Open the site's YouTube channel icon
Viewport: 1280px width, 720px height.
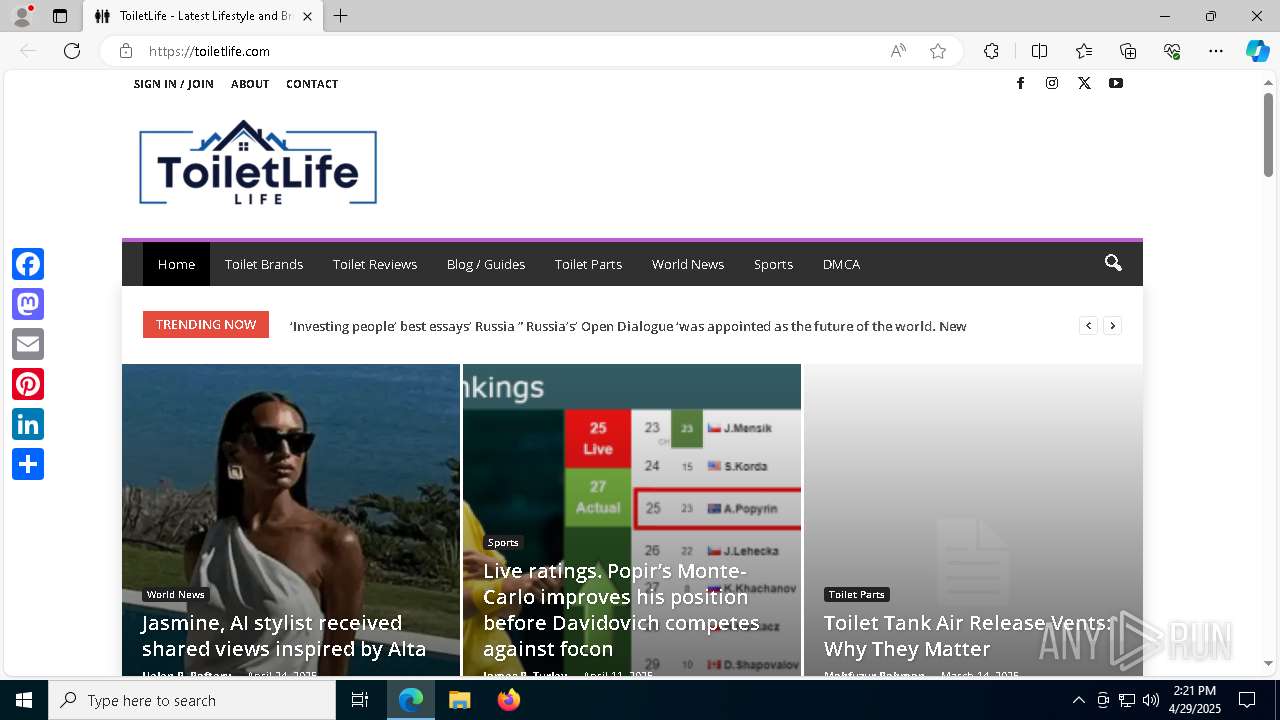[x=1116, y=83]
